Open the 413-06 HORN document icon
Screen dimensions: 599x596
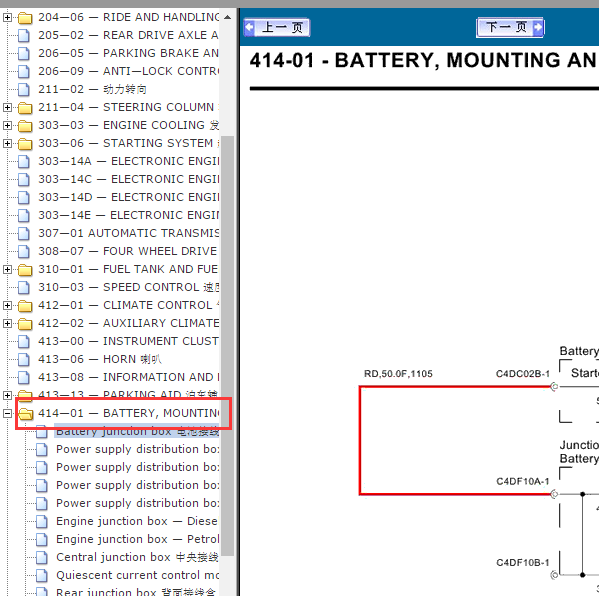[24, 360]
